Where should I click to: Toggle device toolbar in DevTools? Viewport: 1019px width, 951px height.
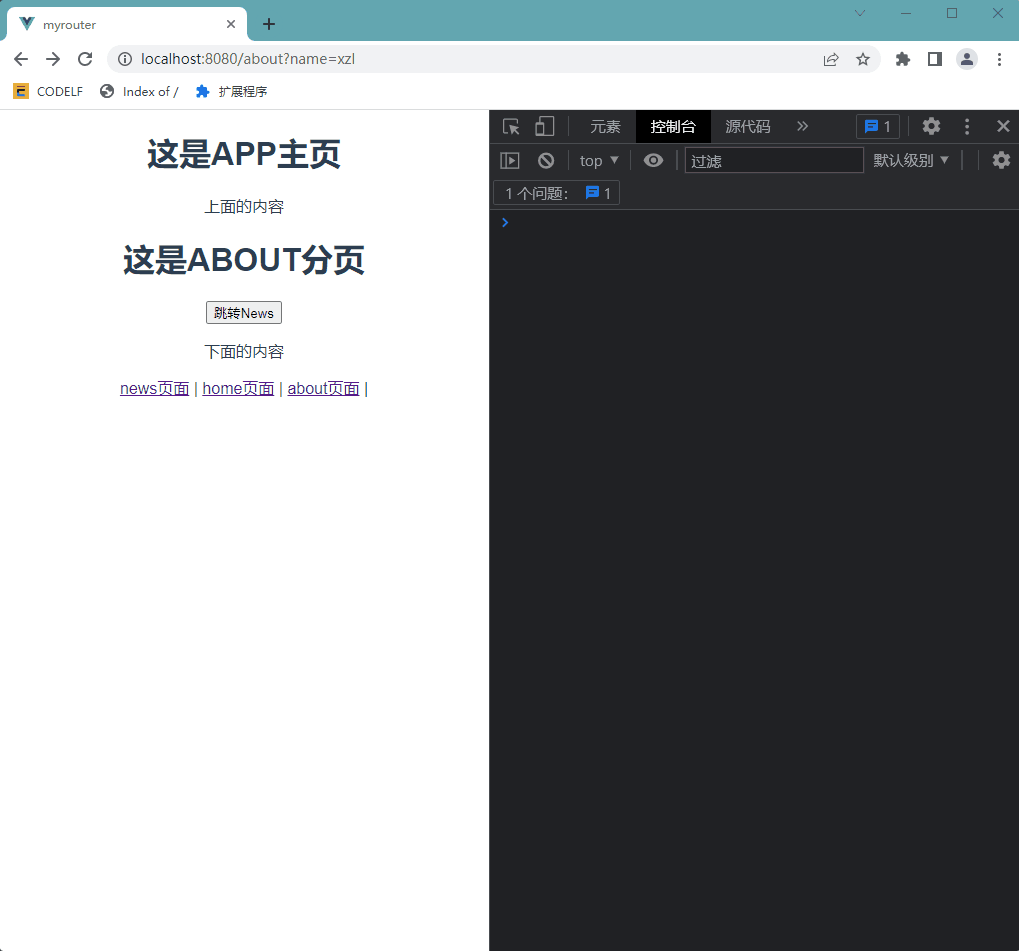545,126
